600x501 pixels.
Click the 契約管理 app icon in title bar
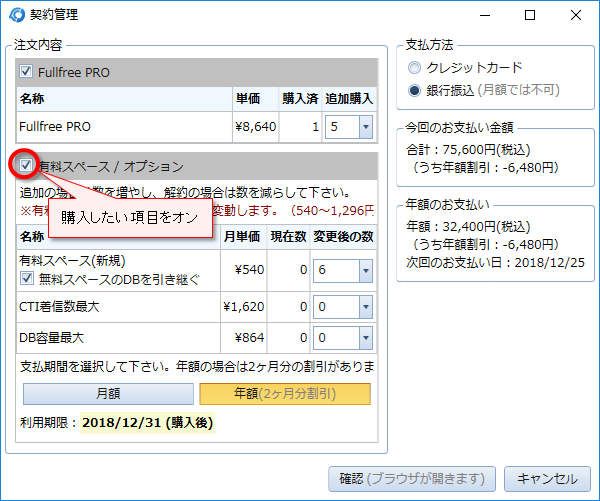17,15
